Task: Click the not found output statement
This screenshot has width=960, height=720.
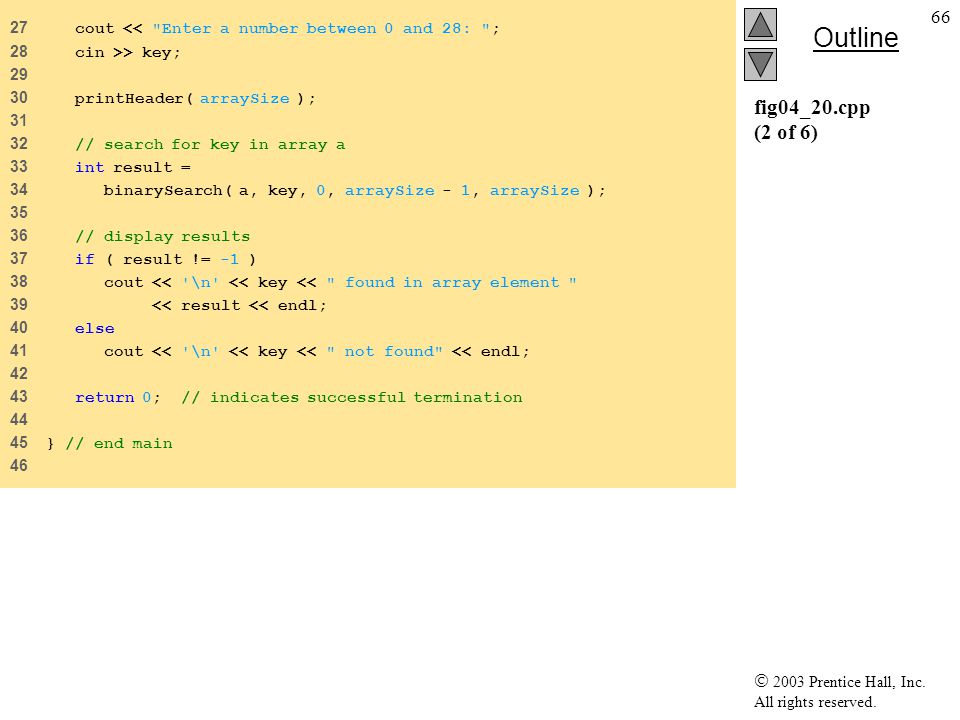Action: 316,351
